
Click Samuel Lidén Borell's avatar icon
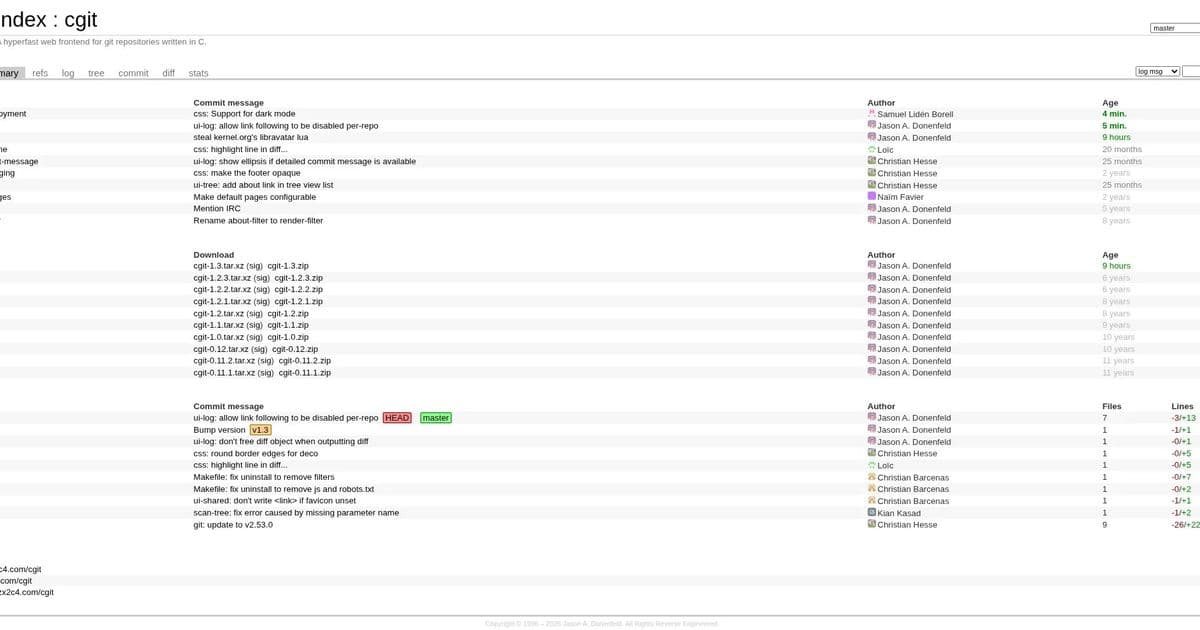click(x=871, y=113)
